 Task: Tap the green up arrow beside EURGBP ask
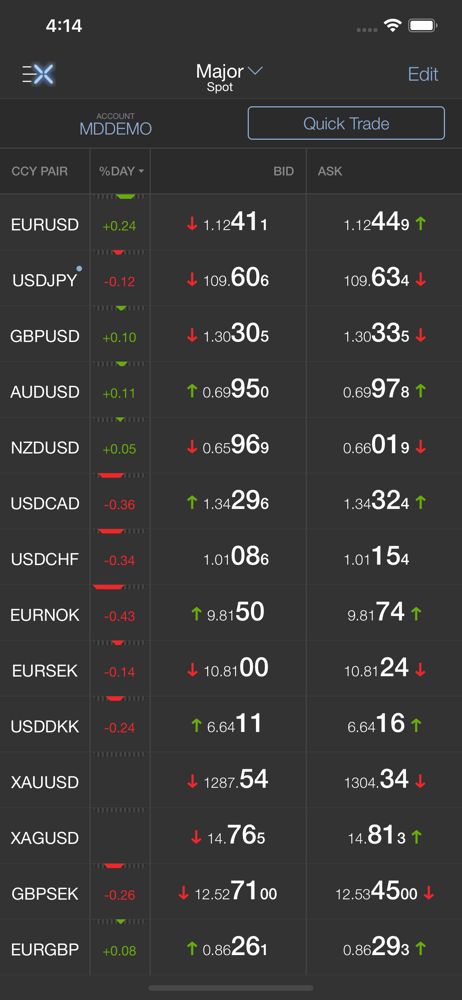coord(420,948)
